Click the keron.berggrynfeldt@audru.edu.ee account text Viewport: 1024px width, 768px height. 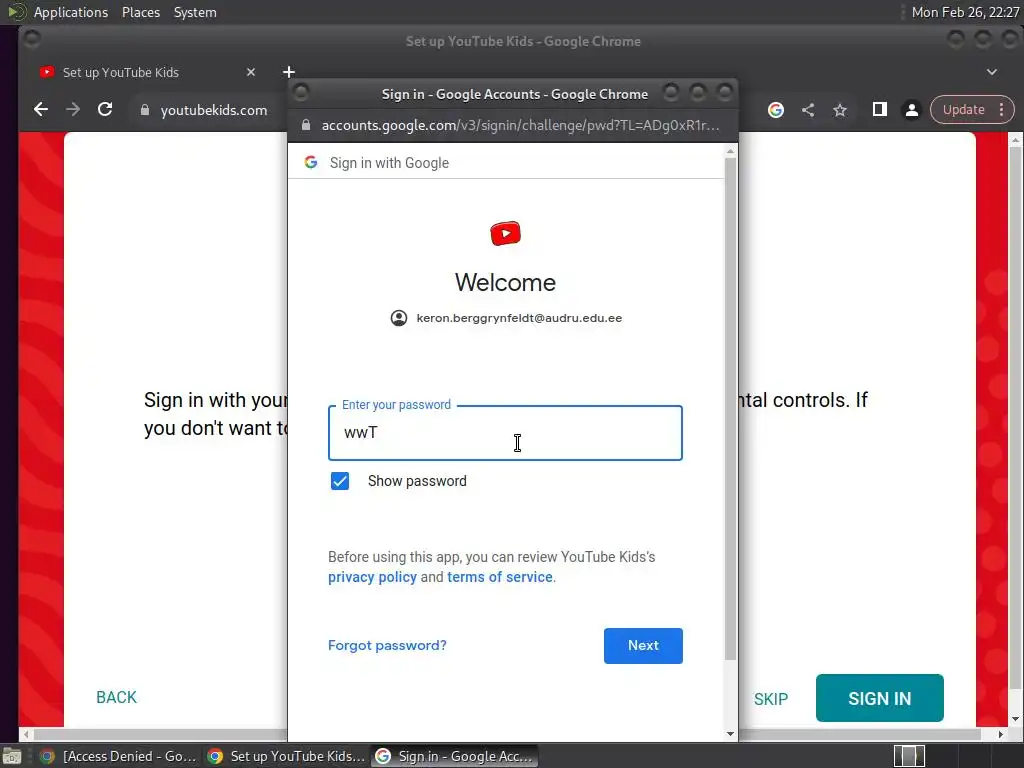[519, 318]
